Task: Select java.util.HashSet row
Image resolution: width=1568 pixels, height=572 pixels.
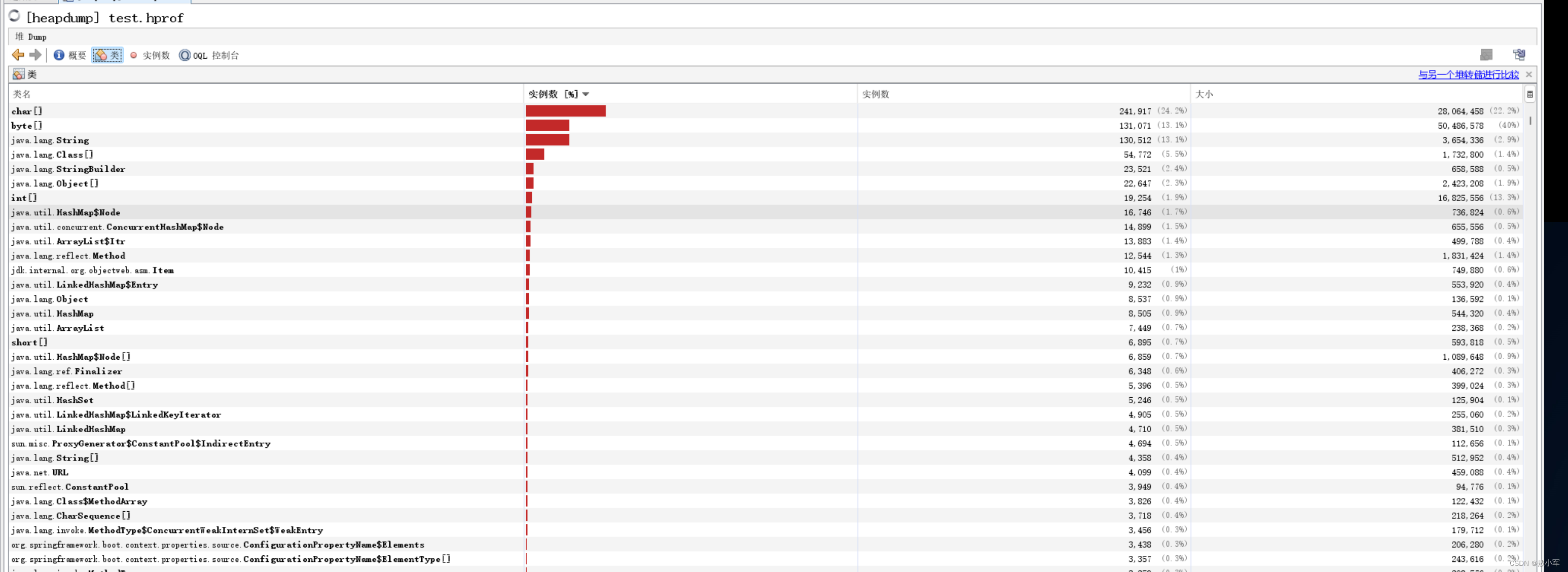Action: coord(765,400)
